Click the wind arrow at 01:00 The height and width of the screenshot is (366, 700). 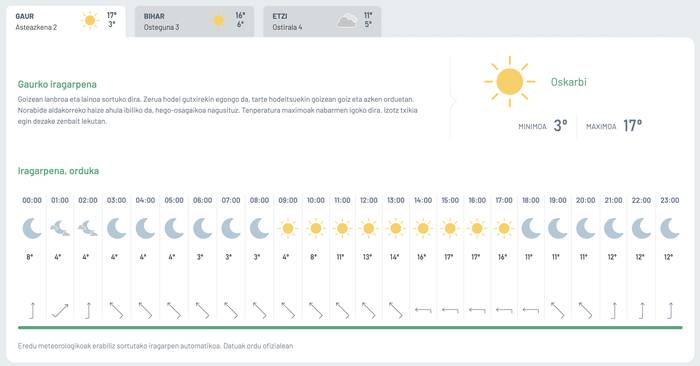coord(60,311)
